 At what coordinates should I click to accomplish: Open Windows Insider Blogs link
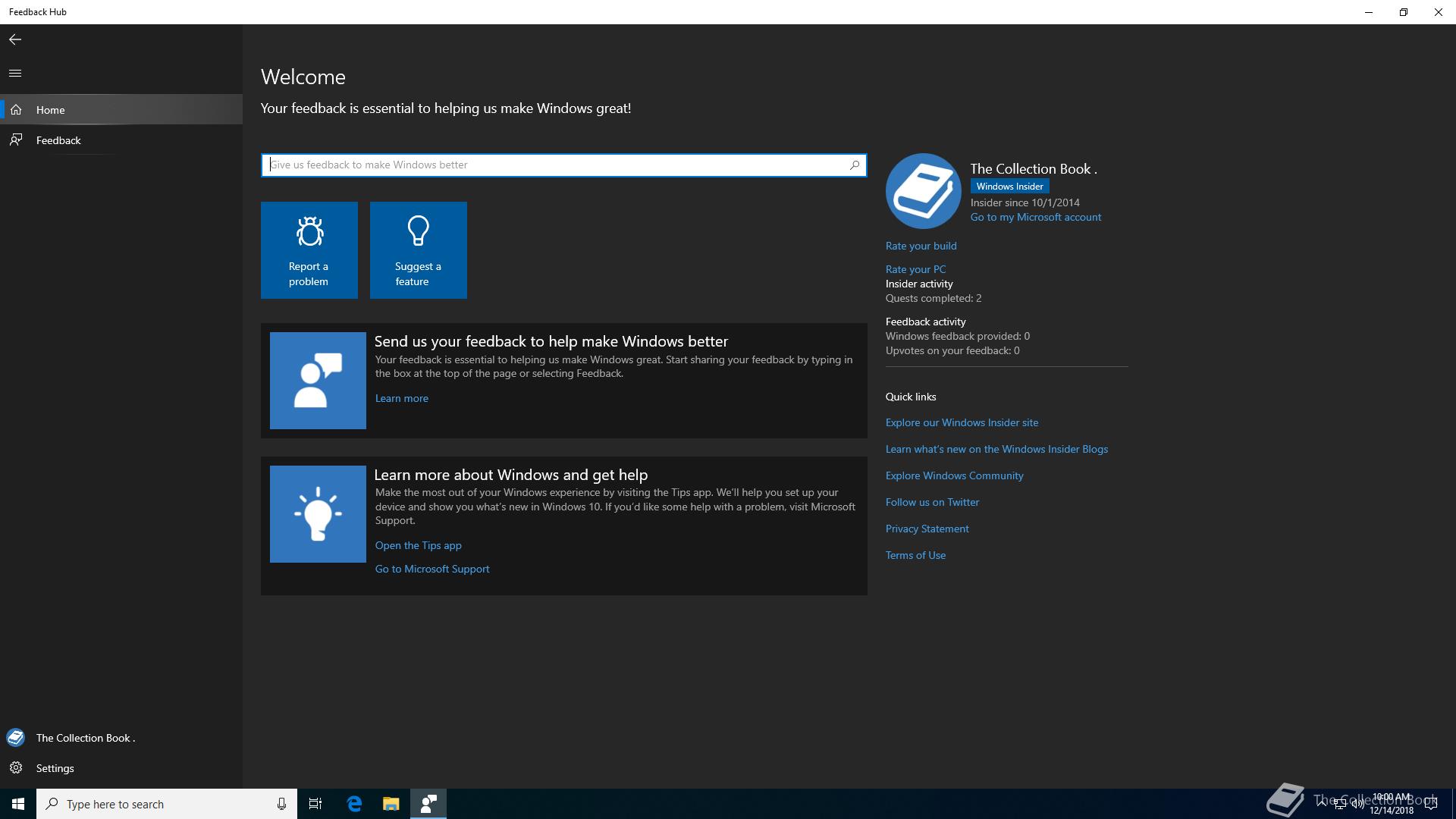pos(997,449)
